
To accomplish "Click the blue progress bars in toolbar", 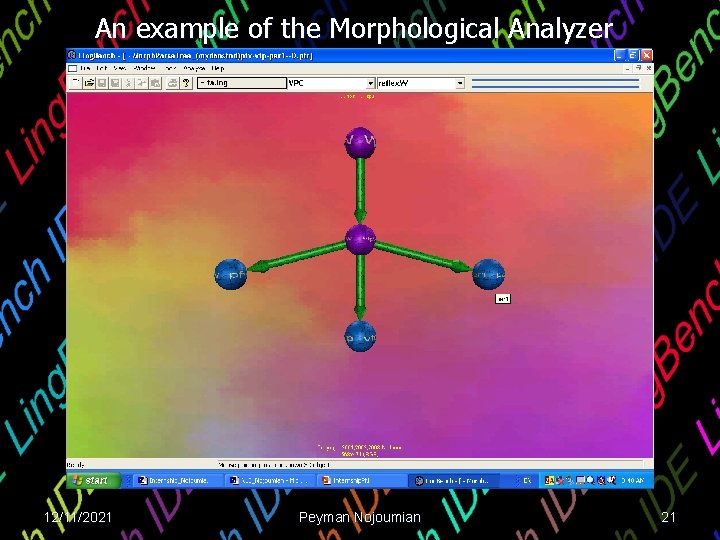I will click(x=555, y=83).
